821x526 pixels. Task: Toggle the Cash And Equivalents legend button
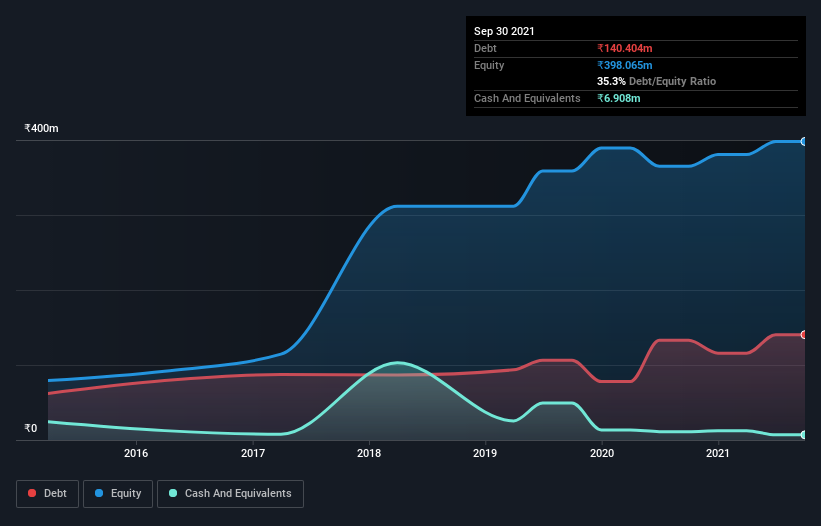230,494
